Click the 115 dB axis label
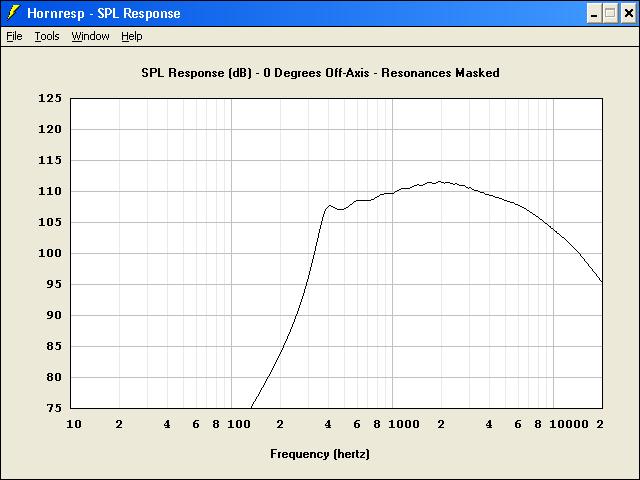 pos(50,160)
